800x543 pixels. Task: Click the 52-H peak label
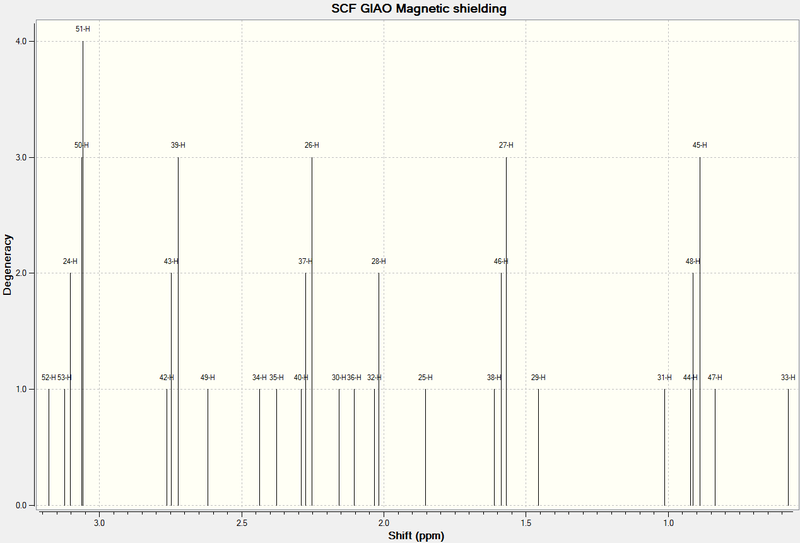[x=49, y=378]
